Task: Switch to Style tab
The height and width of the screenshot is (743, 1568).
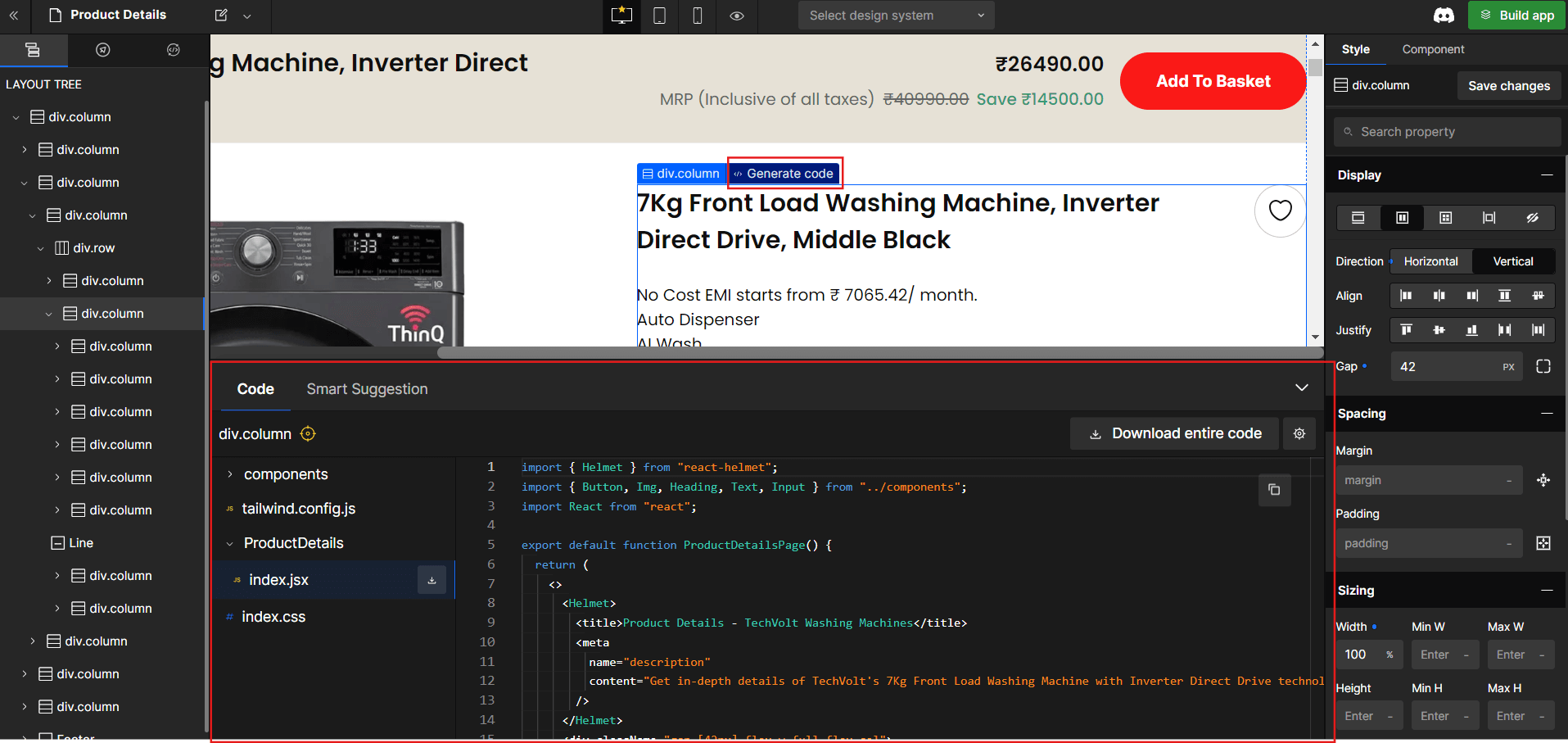Action: (x=1356, y=49)
